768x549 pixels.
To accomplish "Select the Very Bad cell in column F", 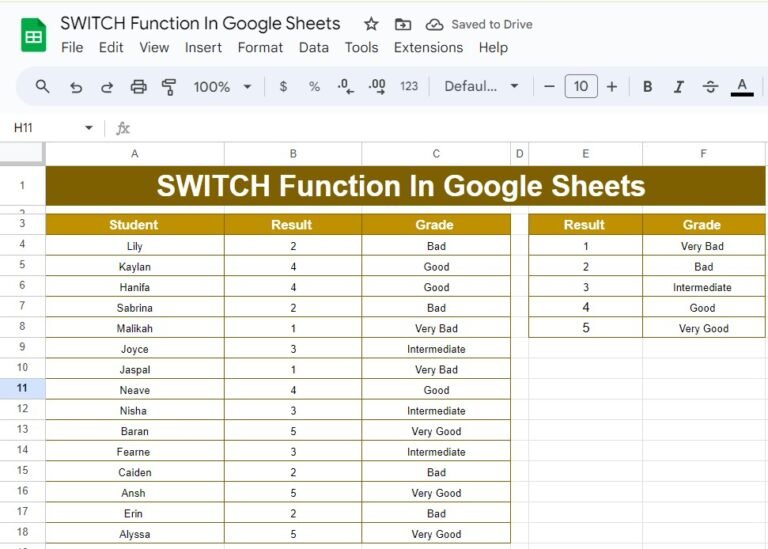I will [703, 246].
